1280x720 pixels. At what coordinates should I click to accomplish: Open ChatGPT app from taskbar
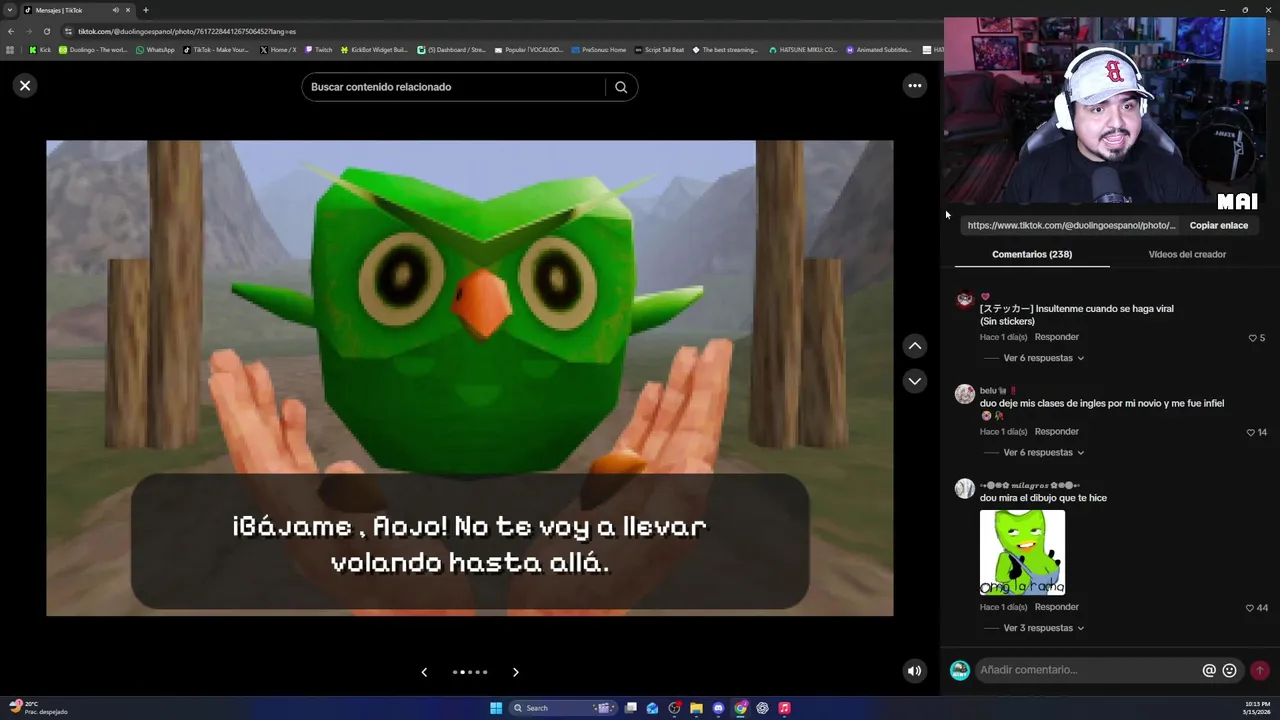click(x=762, y=708)
